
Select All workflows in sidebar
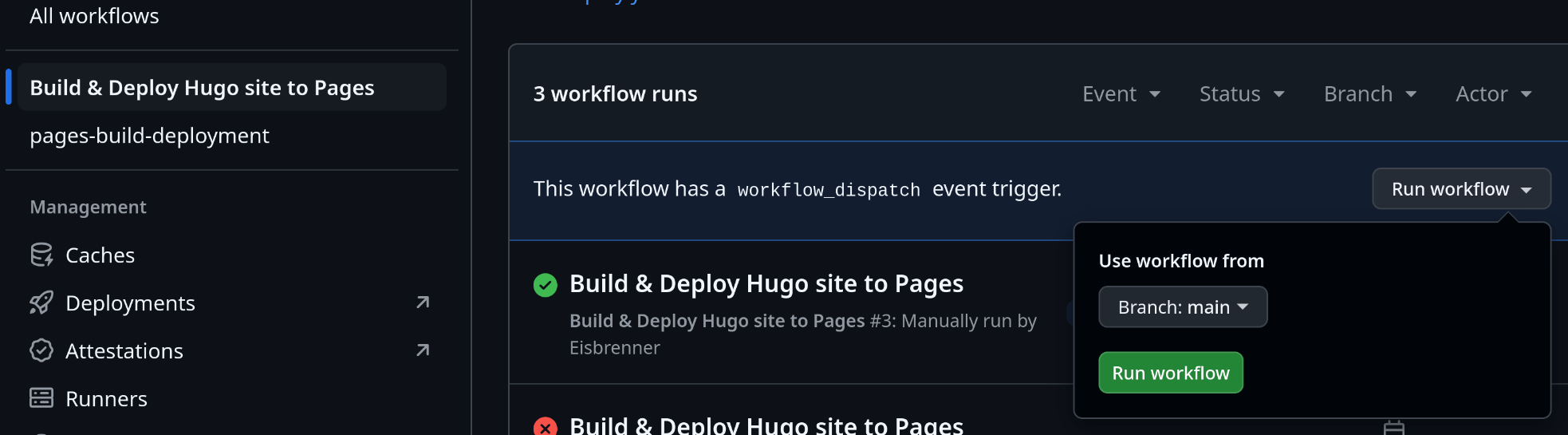(x=94, y=16)
